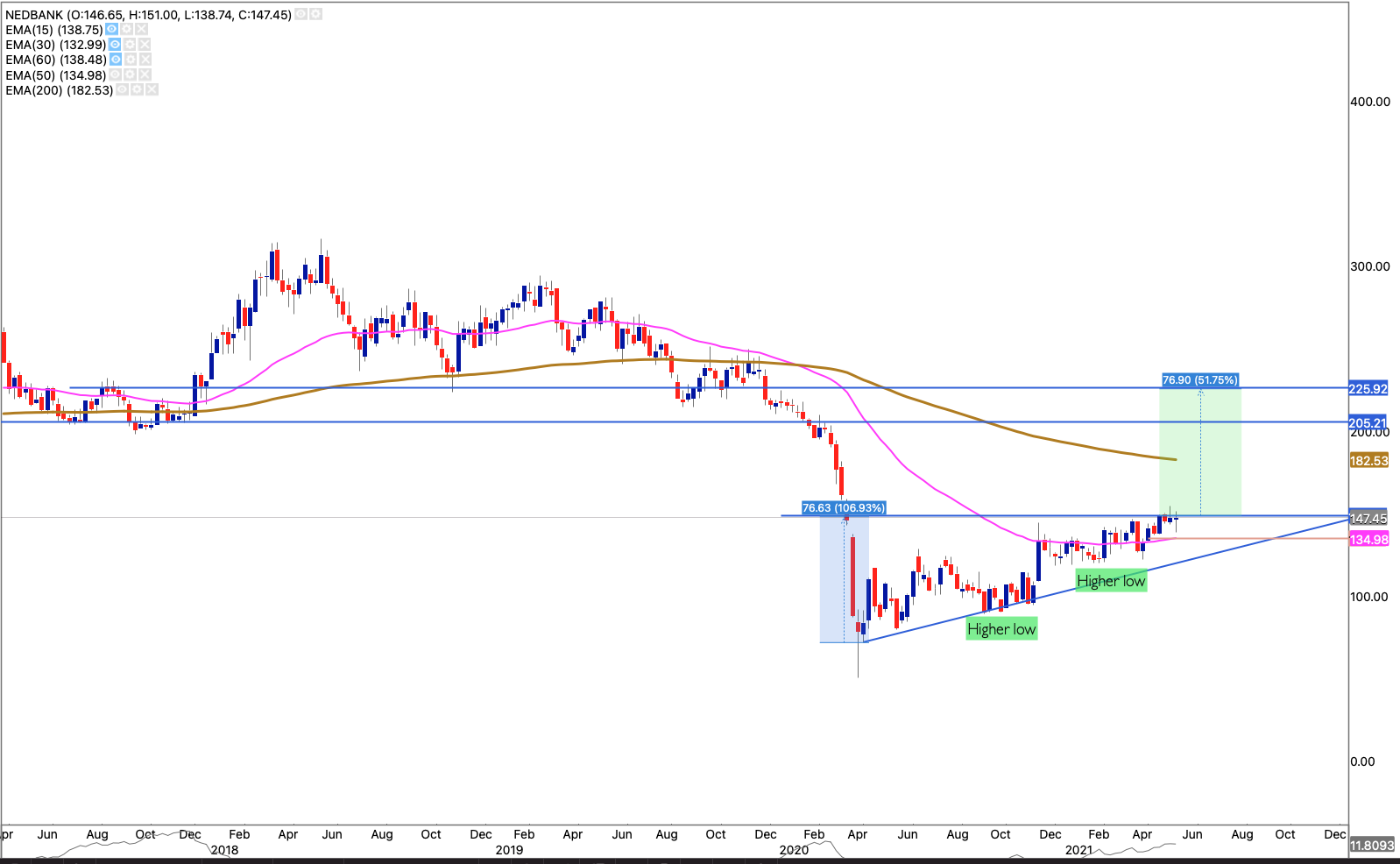Select the brown 182.53 EMA price tag
The height and width of the screenshot is (864, 1400).
point(1368,461)
